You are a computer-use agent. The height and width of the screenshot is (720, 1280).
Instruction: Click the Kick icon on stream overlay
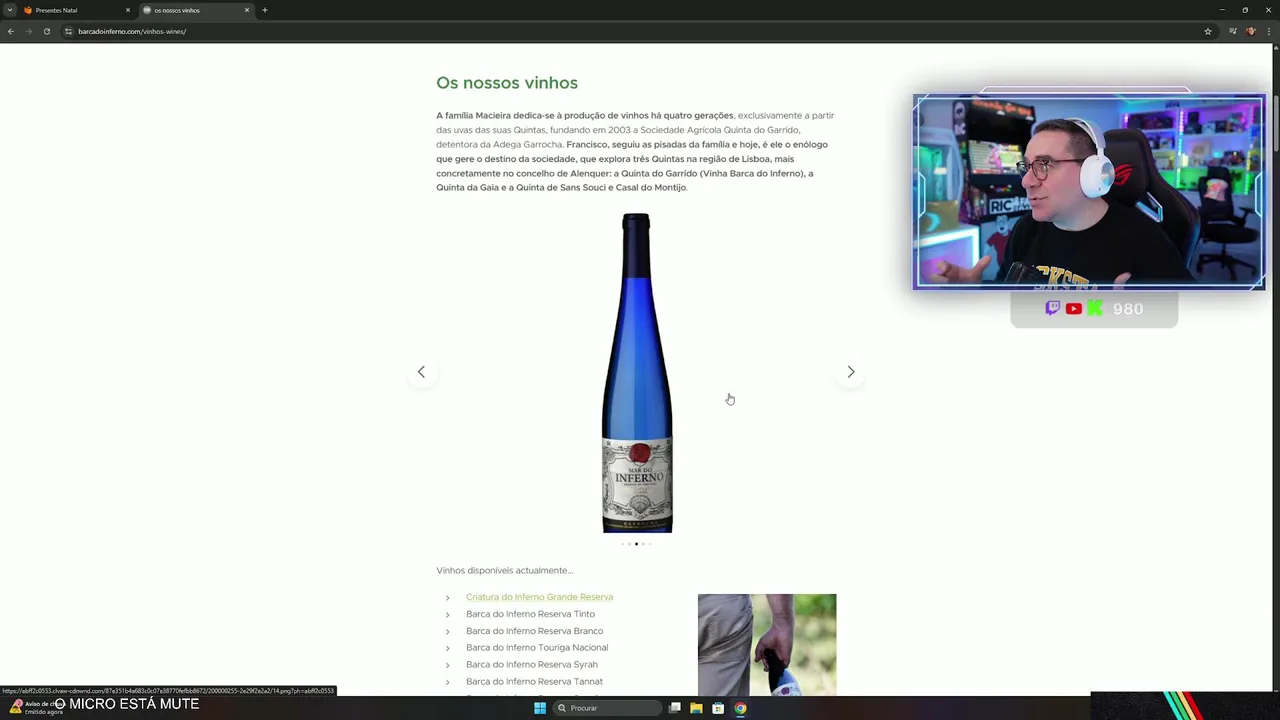[1095, 309]
